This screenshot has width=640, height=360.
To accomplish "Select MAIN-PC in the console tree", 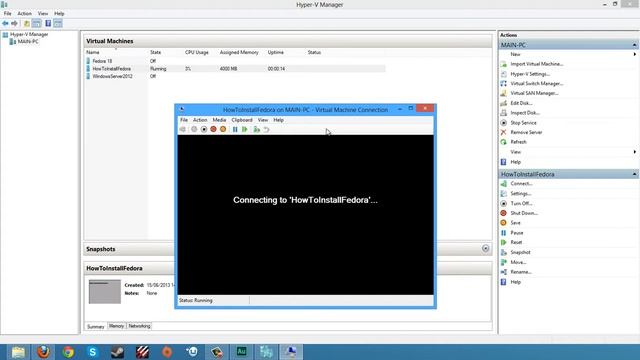I will tap(28, 42).
